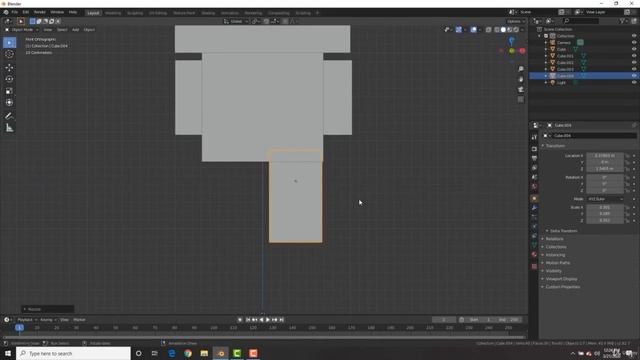Select the Move tool
Screen dimensions: 640x360
click(x=9, y=67)
